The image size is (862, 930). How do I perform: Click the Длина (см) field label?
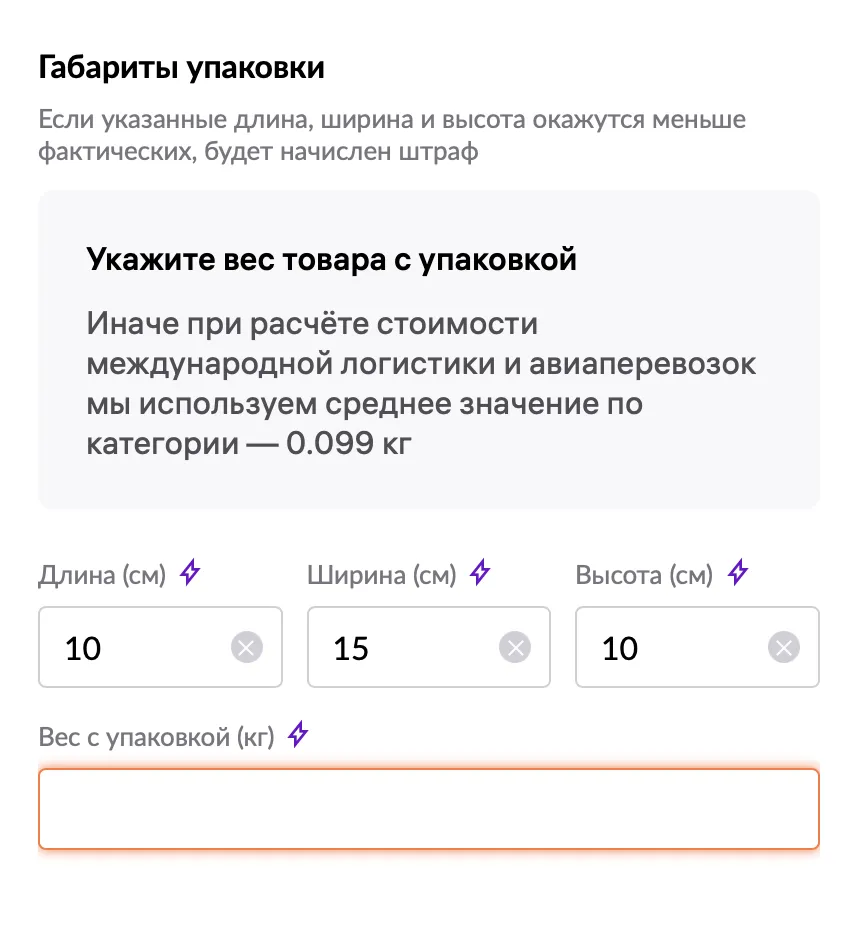click(102, 574)
